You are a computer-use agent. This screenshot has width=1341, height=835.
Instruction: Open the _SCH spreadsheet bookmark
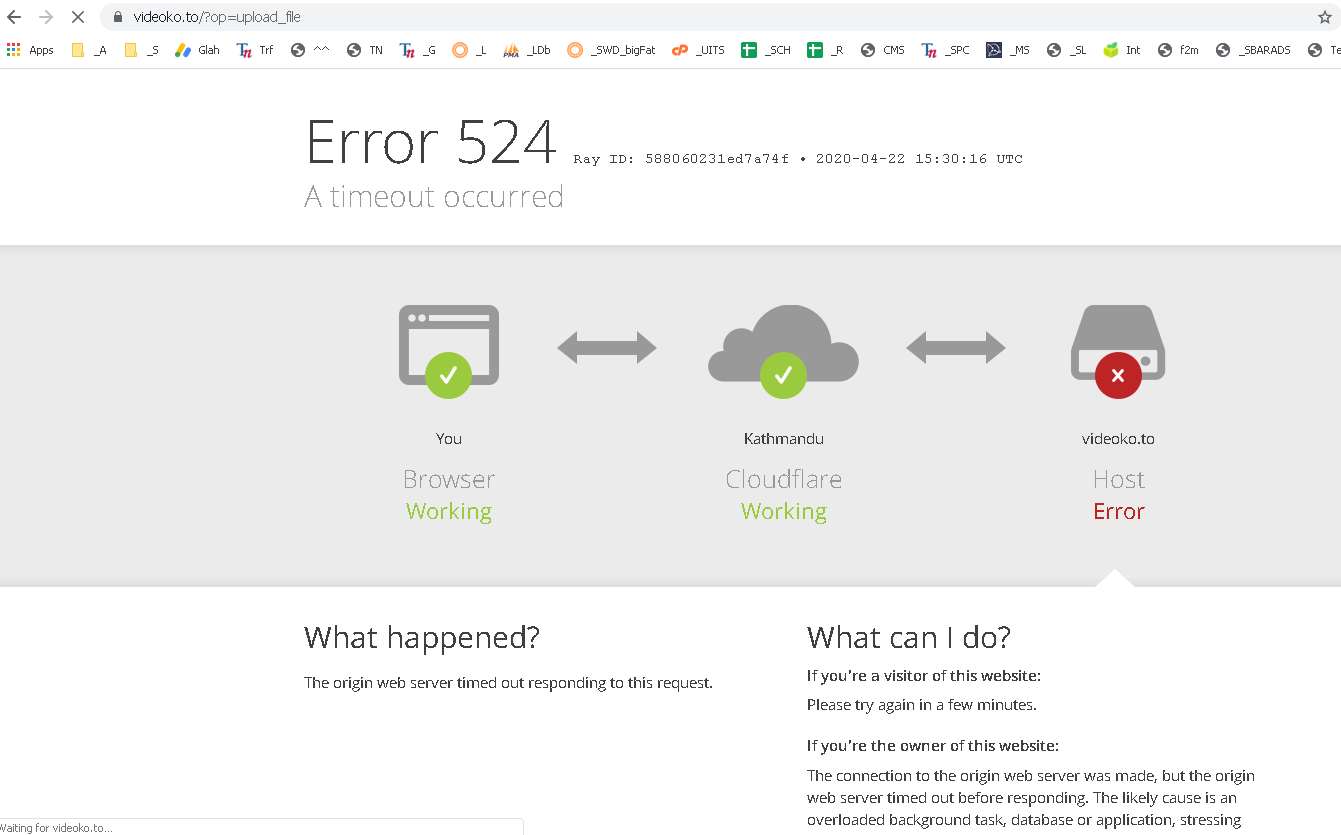tap(766, 50)
